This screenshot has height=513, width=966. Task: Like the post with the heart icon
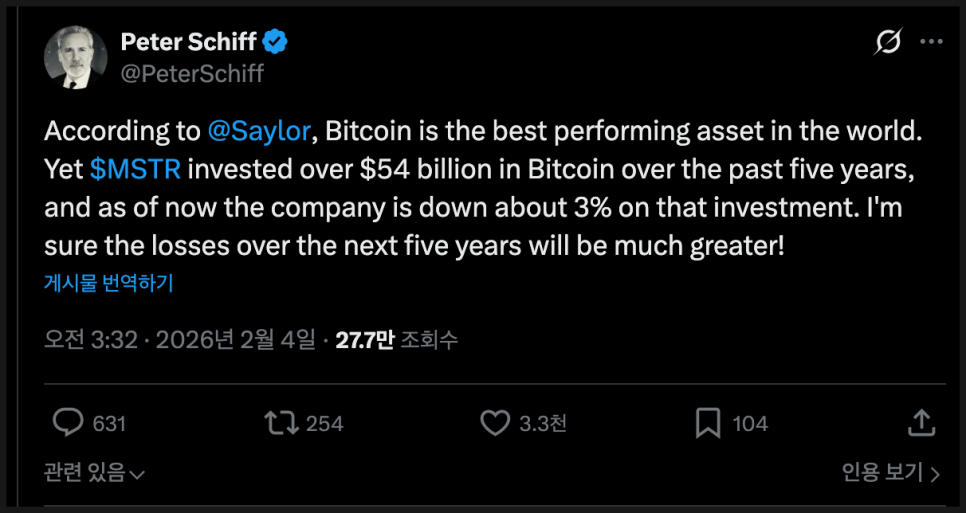click(495, 423)
